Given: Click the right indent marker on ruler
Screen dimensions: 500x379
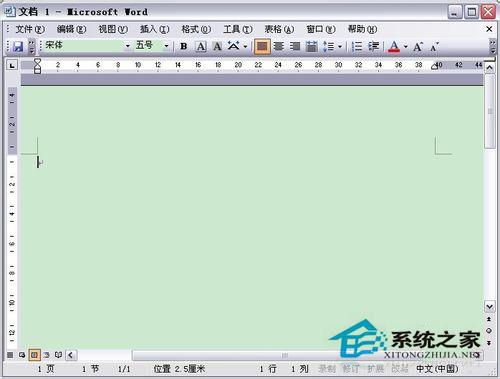Looking at the screenshot, I should tap(434, 66).
